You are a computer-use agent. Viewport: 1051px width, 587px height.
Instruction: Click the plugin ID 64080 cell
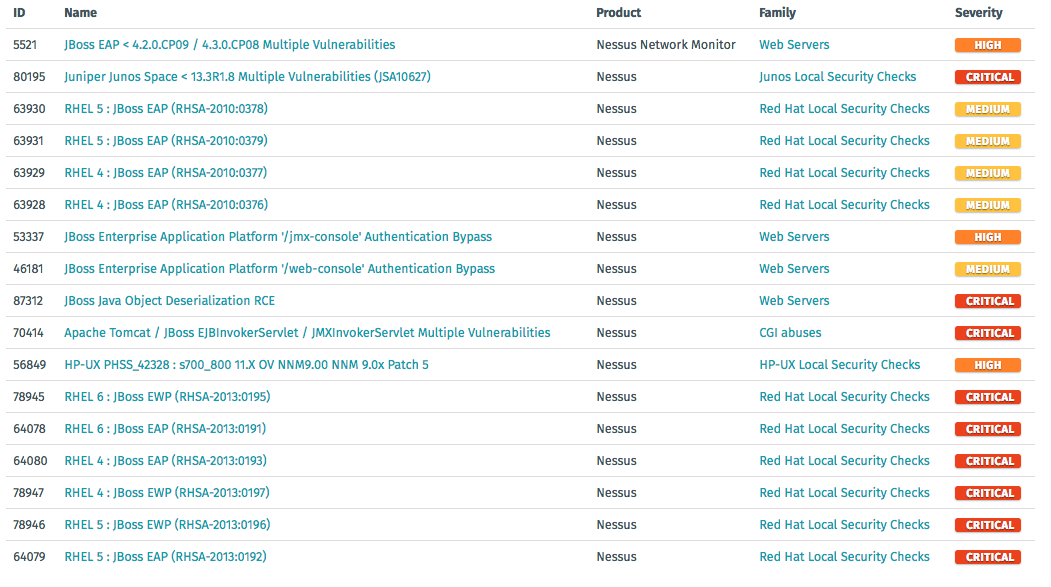click(x=30, y=461)
